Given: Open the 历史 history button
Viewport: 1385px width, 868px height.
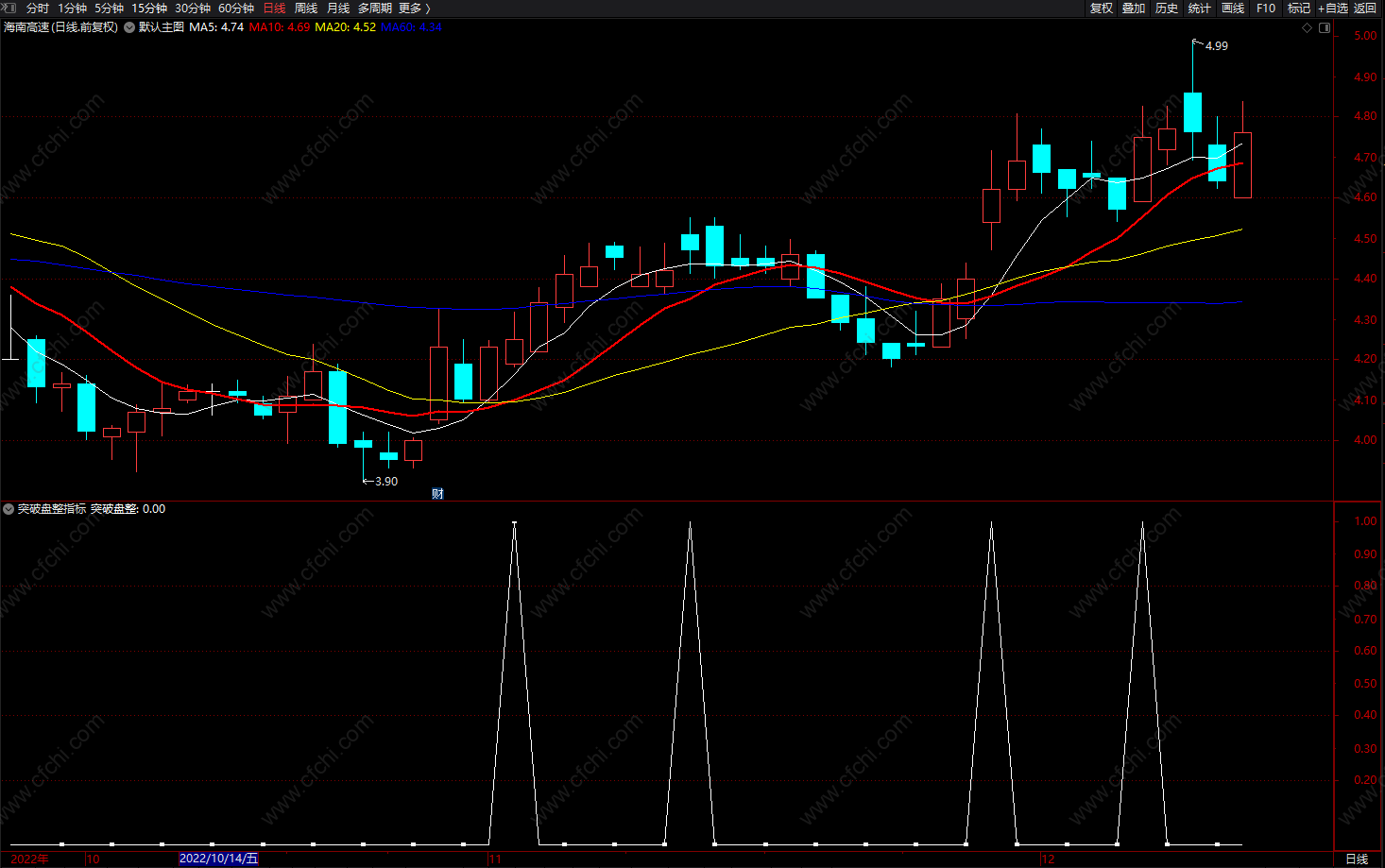Looking at the screenshot, I should coord(1167,8).
